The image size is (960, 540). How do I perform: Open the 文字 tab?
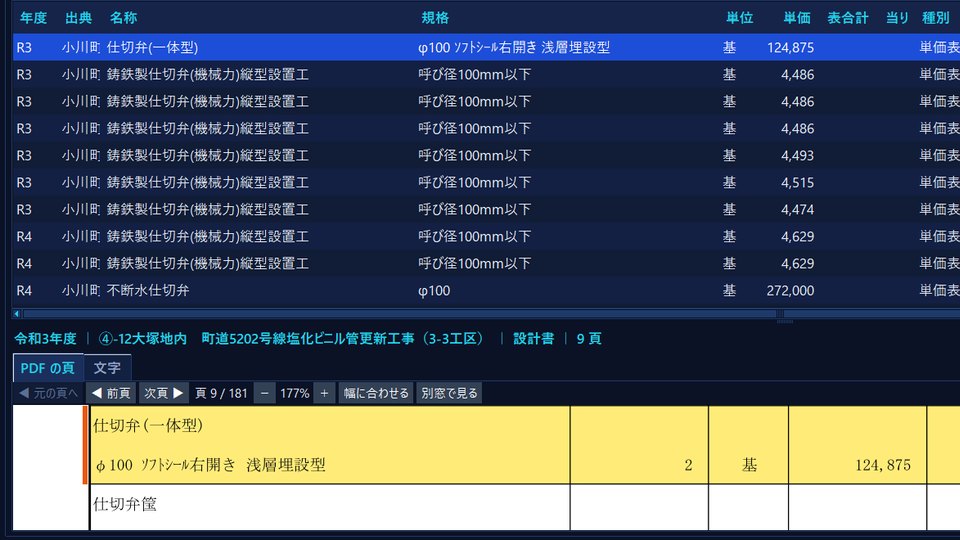pyautogui.click(x=107, y=368)
